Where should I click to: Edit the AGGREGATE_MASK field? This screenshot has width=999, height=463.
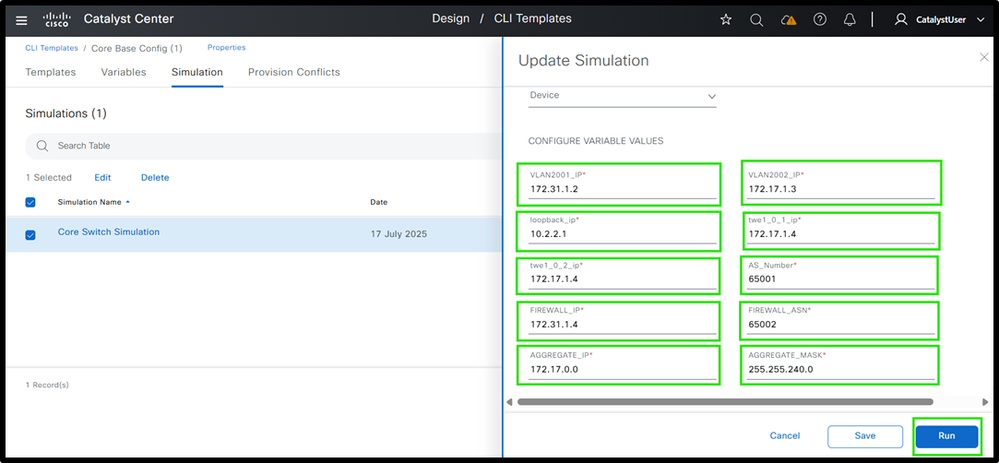(x=840, y=365)
